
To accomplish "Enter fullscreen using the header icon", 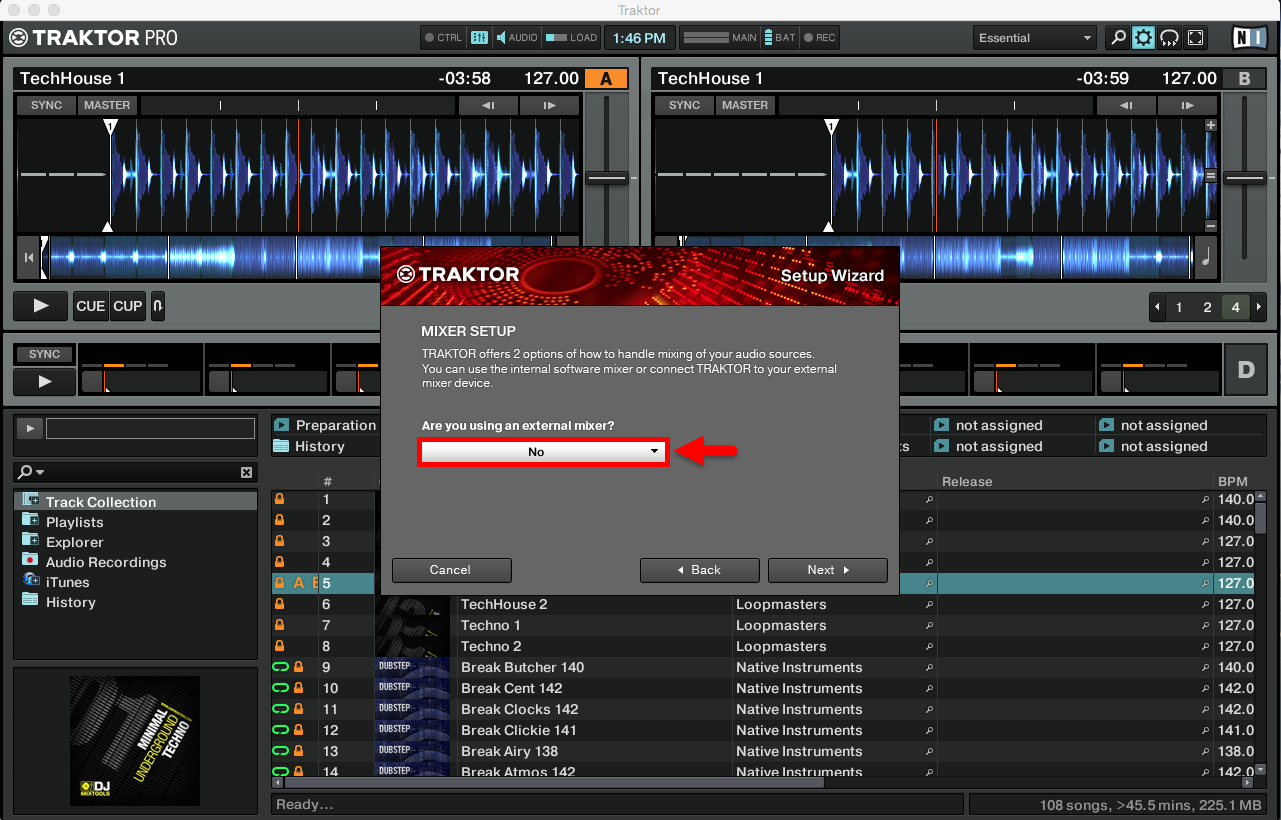I will point(1195,37).
